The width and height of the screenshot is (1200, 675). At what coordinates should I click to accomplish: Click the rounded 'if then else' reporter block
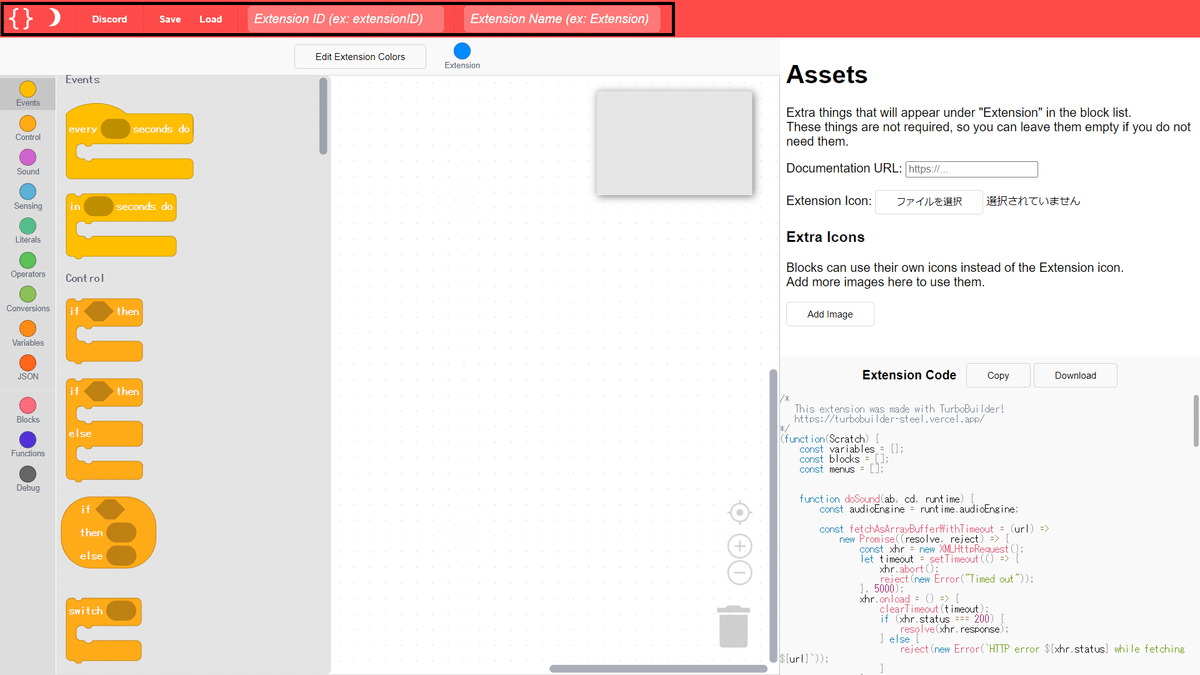coord(108,532)
